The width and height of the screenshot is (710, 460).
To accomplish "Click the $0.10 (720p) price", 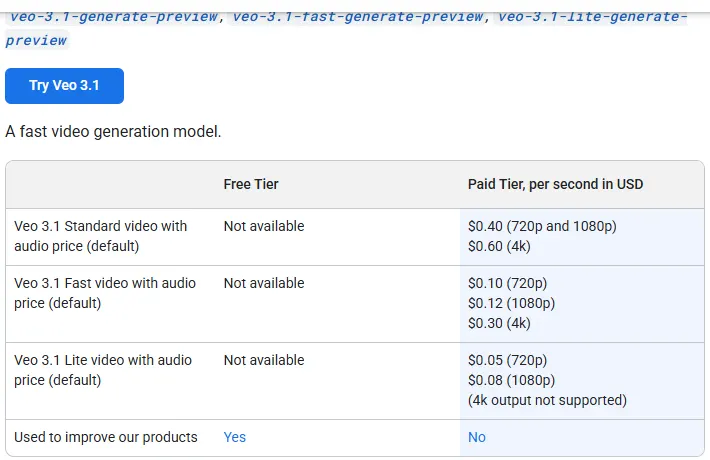I will [x=508, y=283].
